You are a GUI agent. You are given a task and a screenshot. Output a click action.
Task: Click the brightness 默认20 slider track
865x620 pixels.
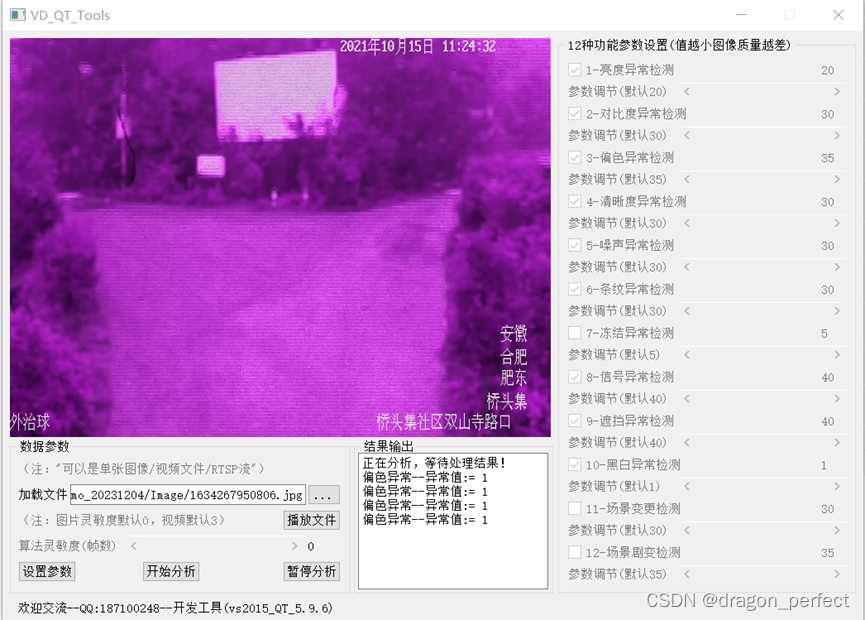tap(762, 92)
